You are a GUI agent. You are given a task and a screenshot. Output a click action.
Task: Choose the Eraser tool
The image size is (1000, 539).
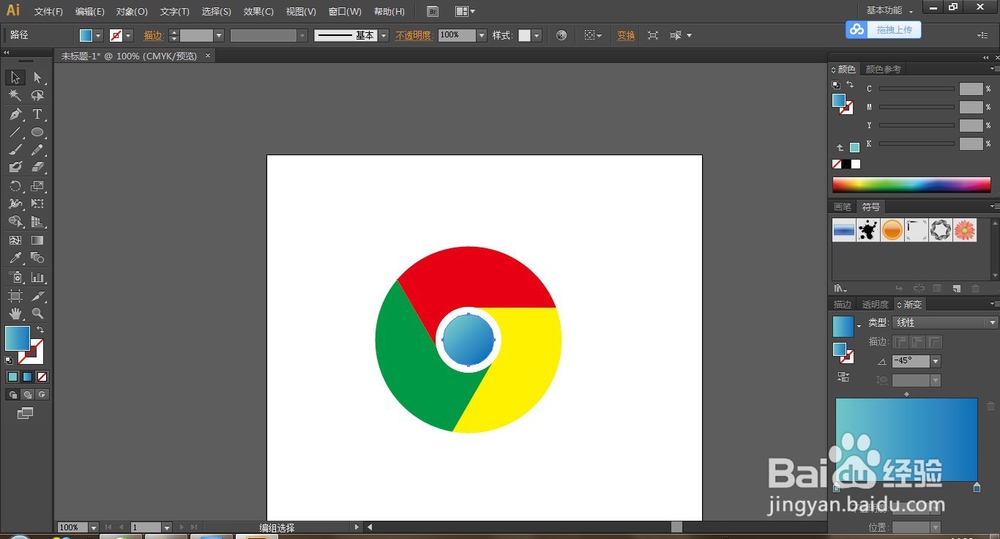click(x=38, y=167)
